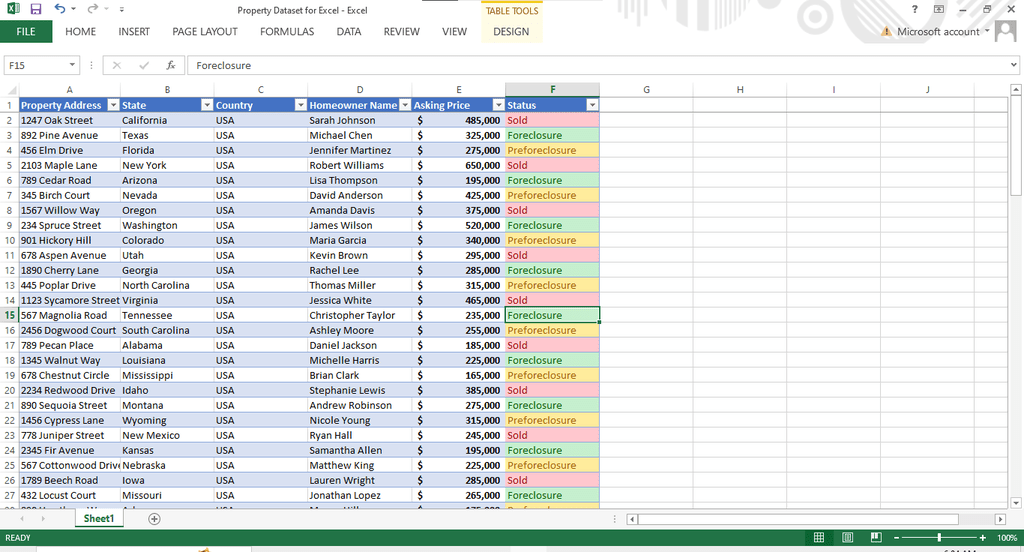This screenshot has height=552, width=1024.
Task: Switch to Page Break Preview icon
Action: point(875,538)
